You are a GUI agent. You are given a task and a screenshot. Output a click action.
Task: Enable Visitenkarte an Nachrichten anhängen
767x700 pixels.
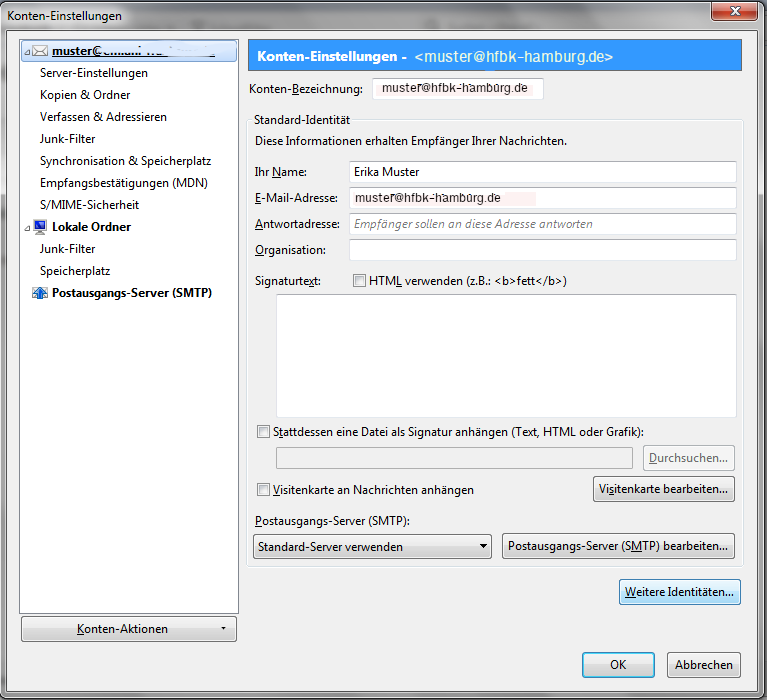pos(264,490)
